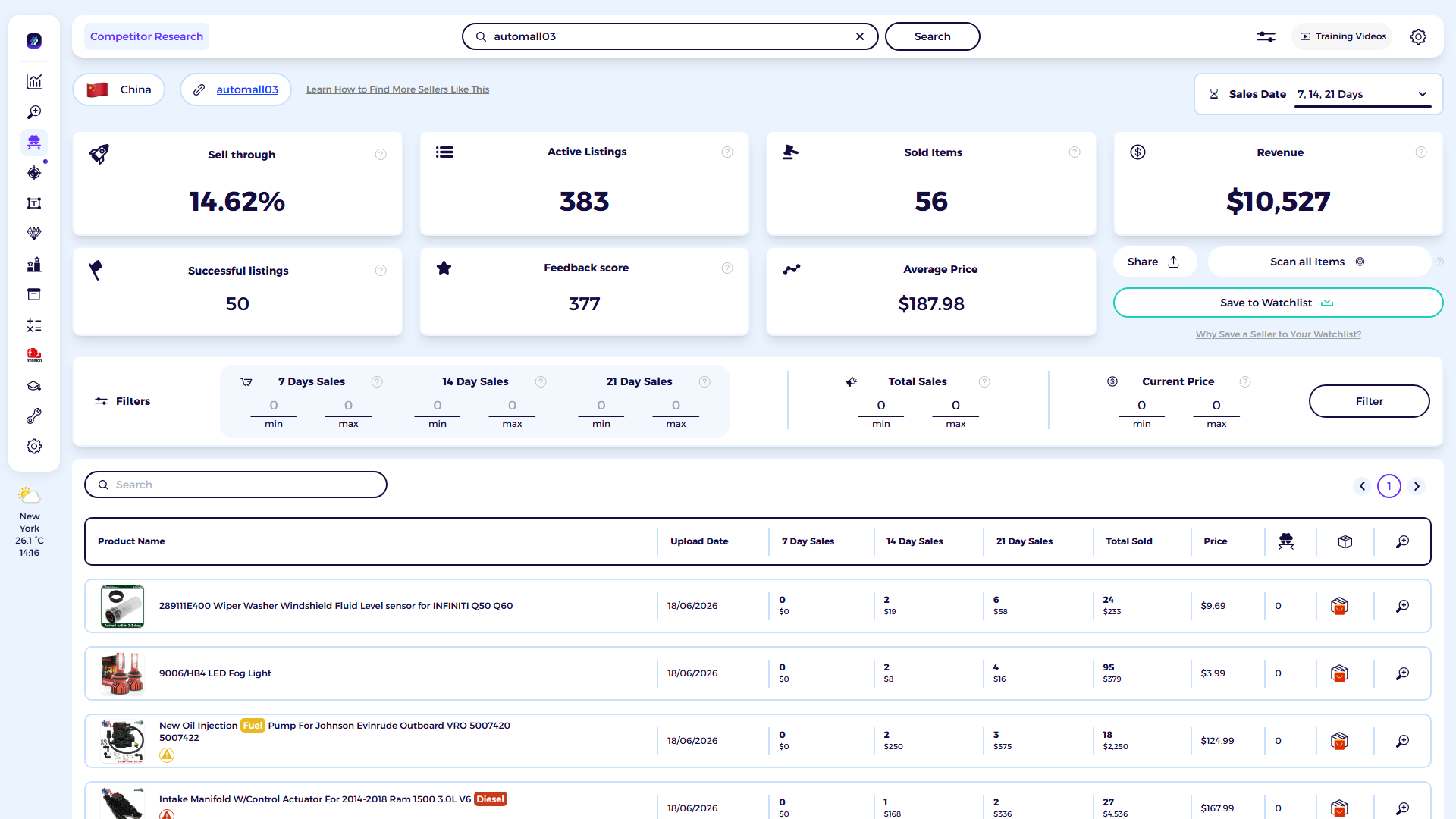1456x819 pixels.
Task: Open the sidebar settings gear icon
Action: [x=34, y=447]
